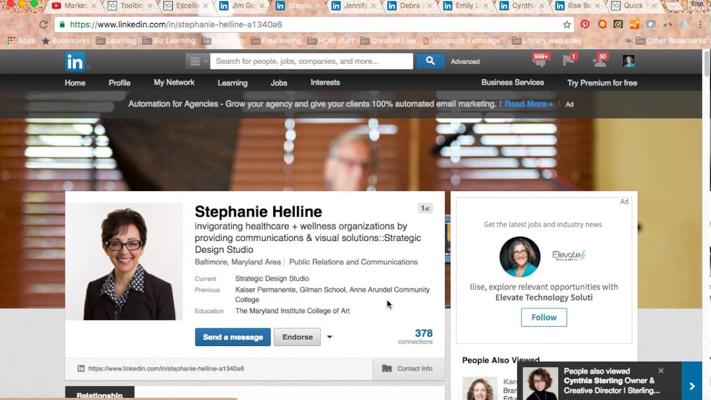Click Public Relations and Communications industry text
The image size is (711, 400).
point(353,262)
